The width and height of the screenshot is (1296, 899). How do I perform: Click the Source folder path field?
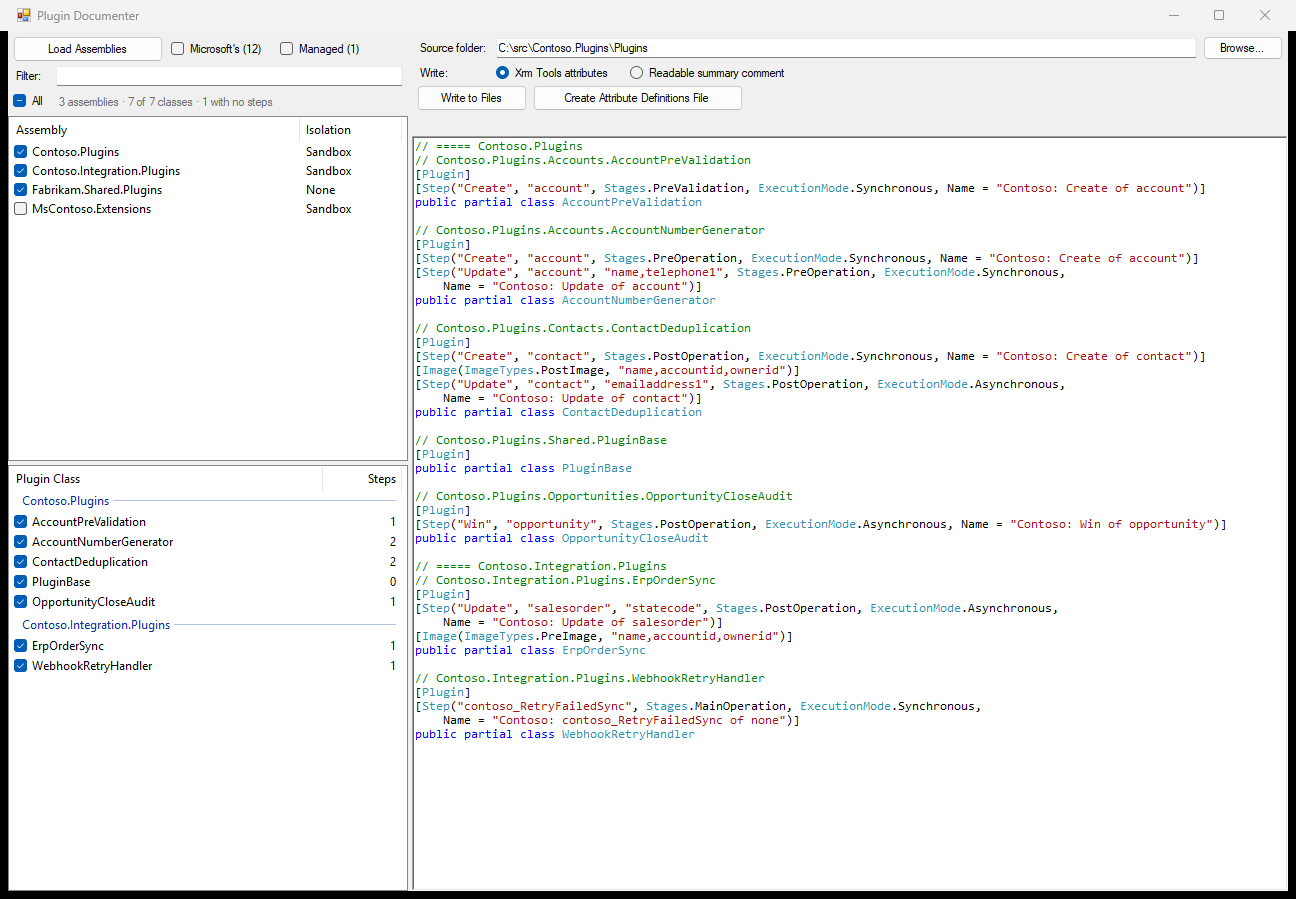click(845, 48)
